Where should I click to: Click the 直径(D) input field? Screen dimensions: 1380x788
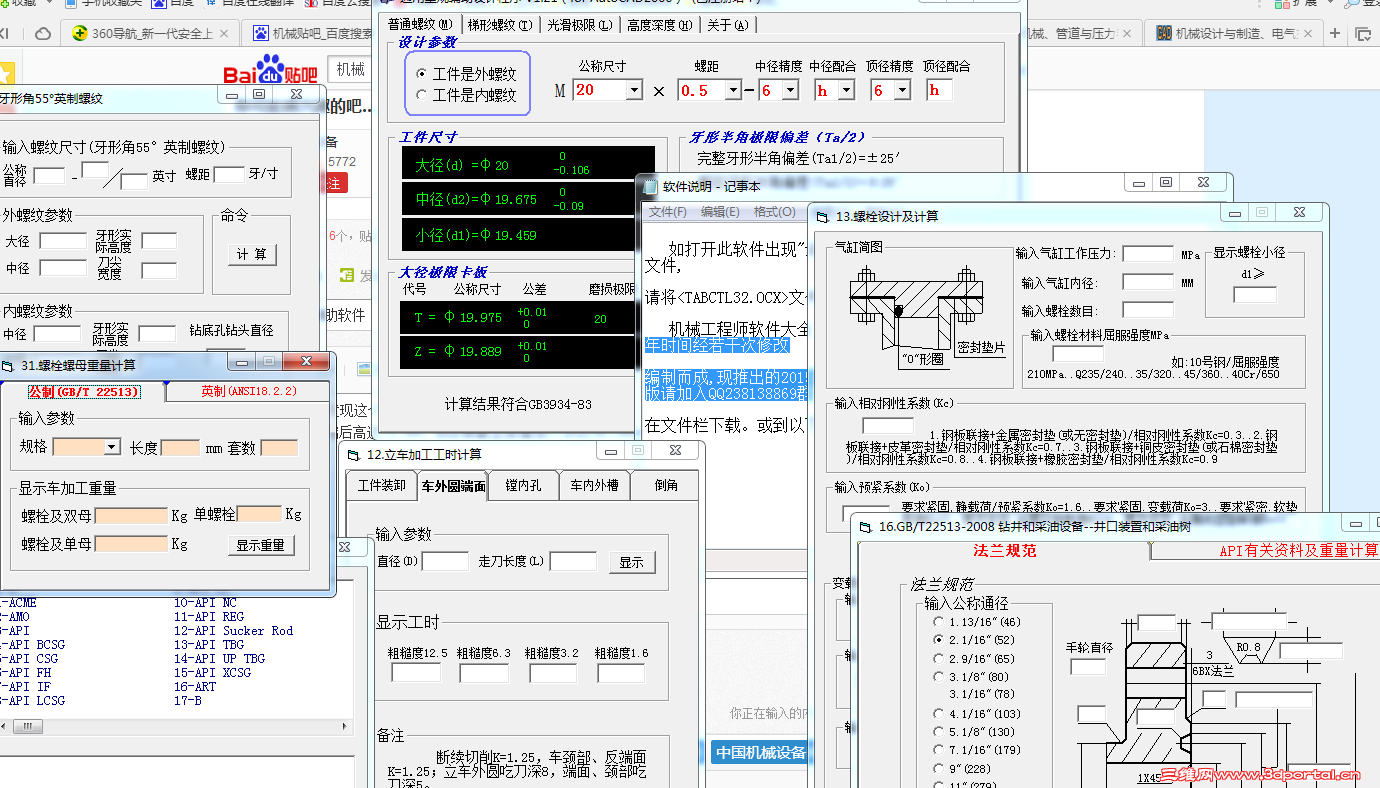click(x=445, y=562)
